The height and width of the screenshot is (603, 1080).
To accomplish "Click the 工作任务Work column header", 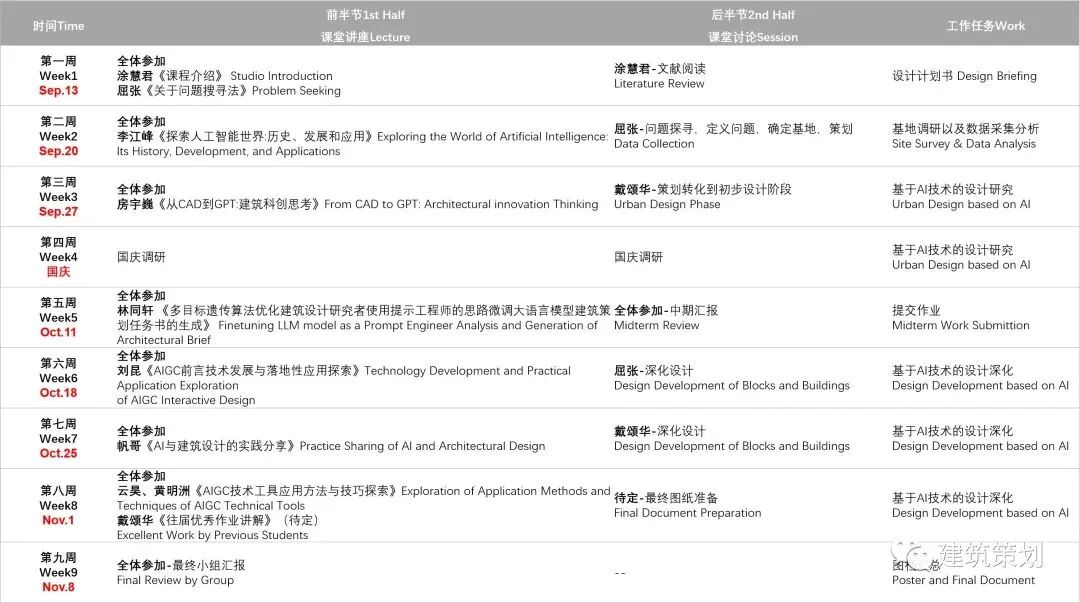I will point(985,26).
